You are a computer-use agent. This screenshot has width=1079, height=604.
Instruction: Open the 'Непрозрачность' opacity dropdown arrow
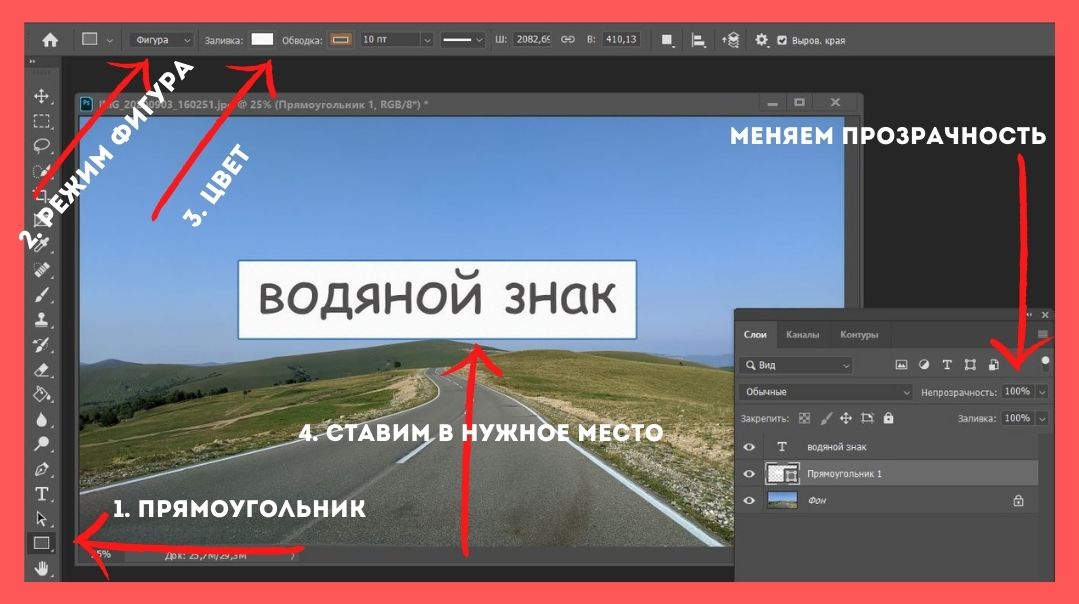coord(1043,392)
